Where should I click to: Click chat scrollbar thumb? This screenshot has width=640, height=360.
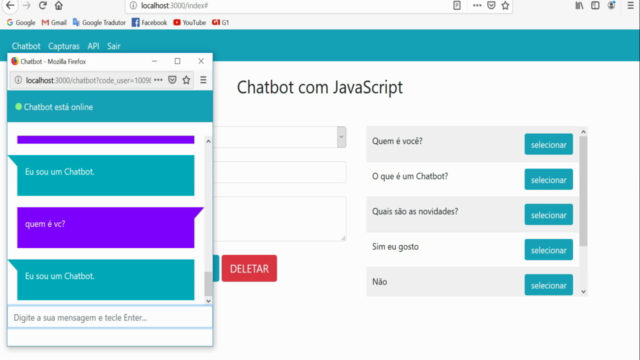coord(208,284)
